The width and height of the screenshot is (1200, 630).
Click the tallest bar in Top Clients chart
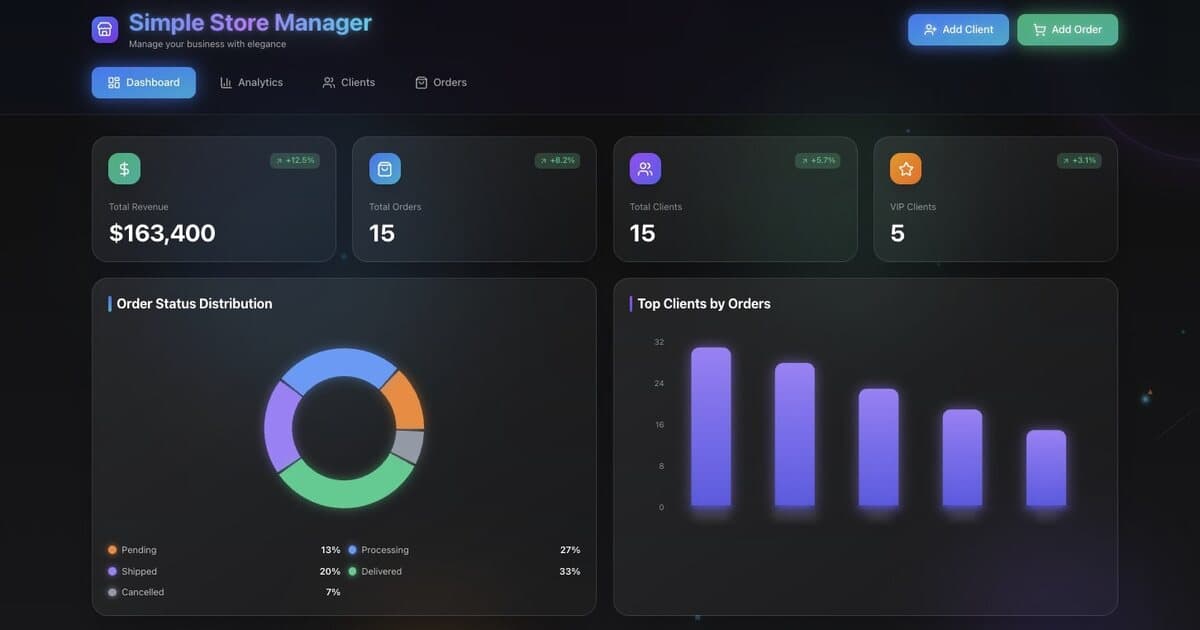[711, 427]
